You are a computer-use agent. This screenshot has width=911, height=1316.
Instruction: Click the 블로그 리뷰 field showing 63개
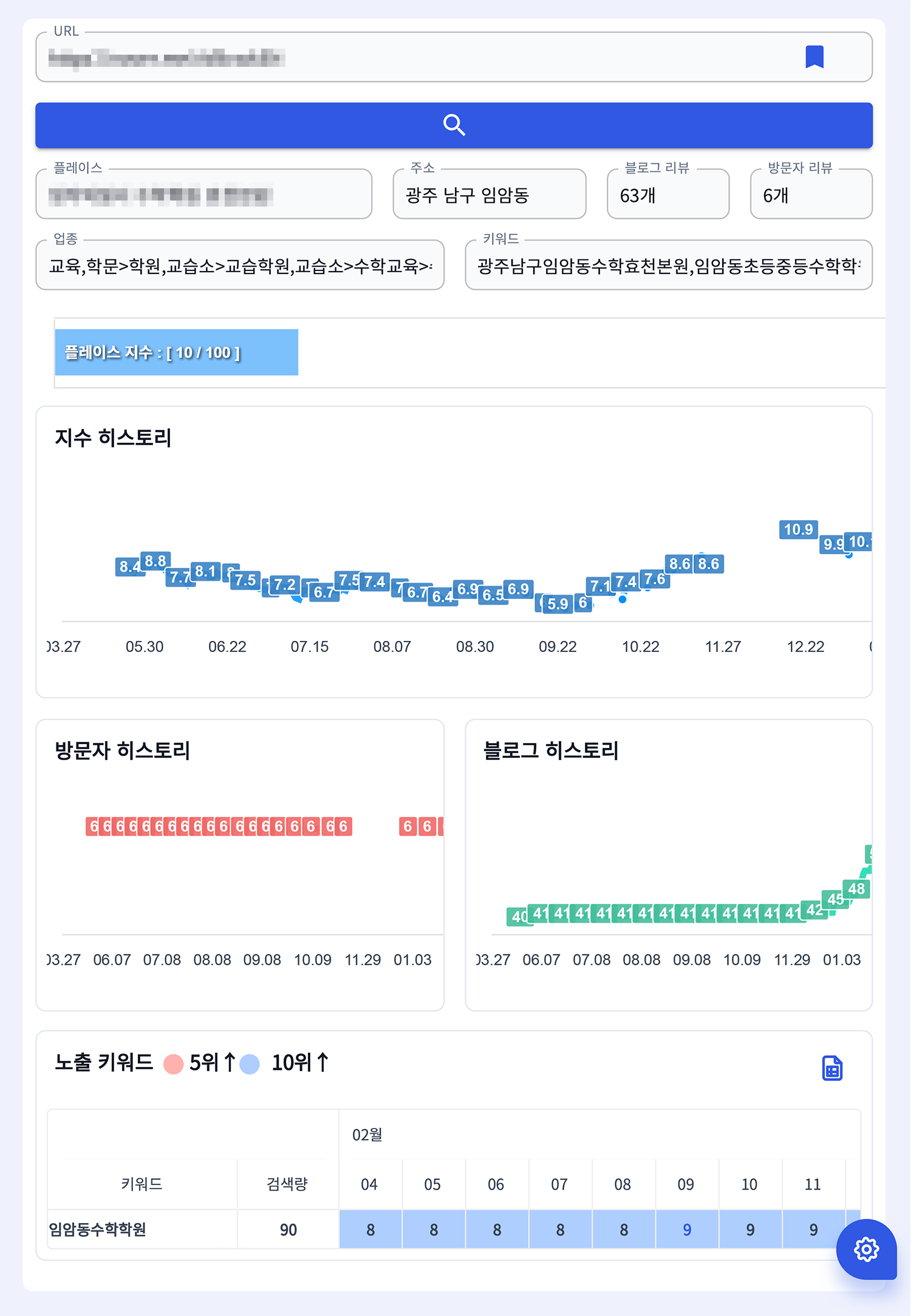pos(667,196)
